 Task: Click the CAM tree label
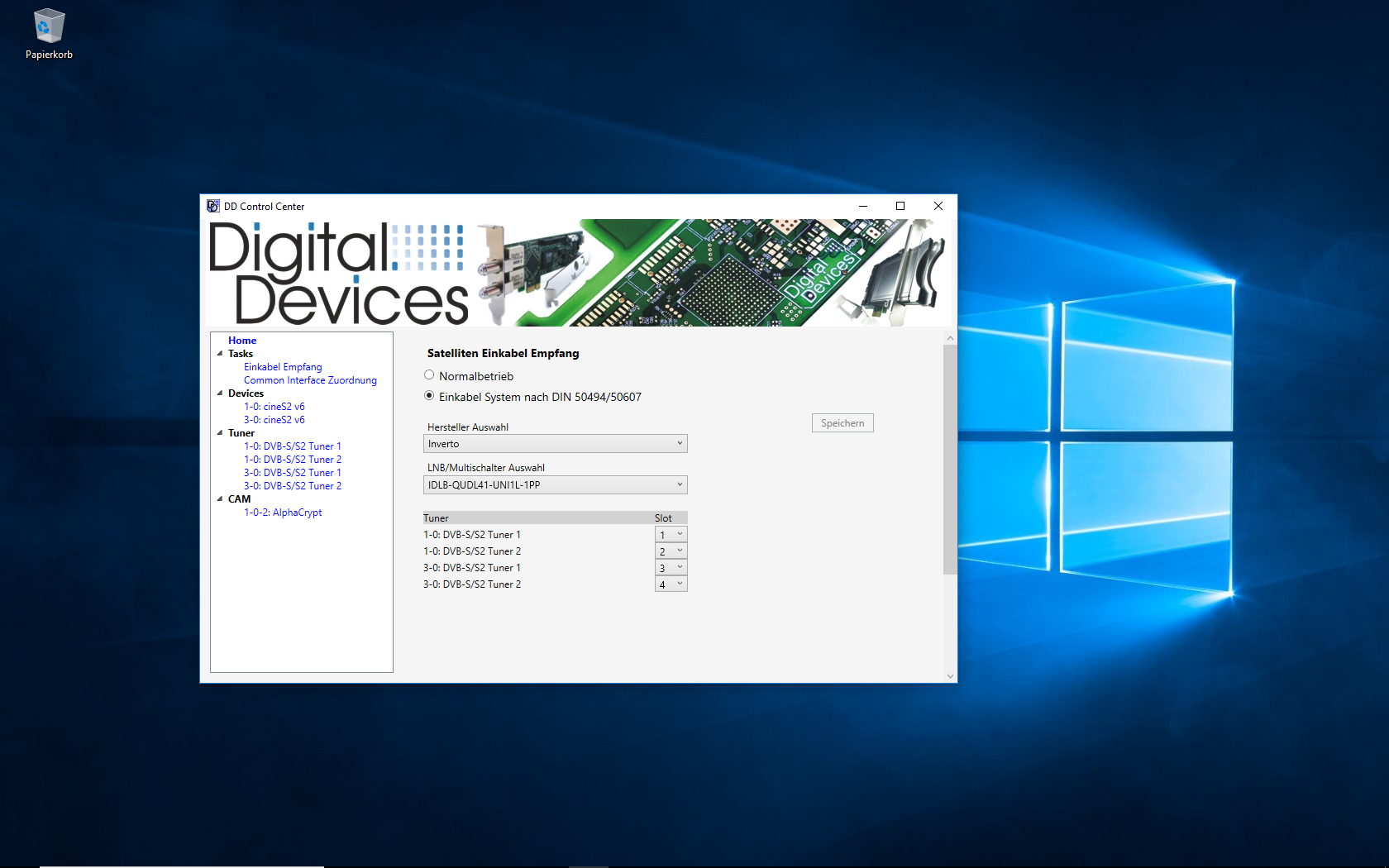click(x=239, y=499)
